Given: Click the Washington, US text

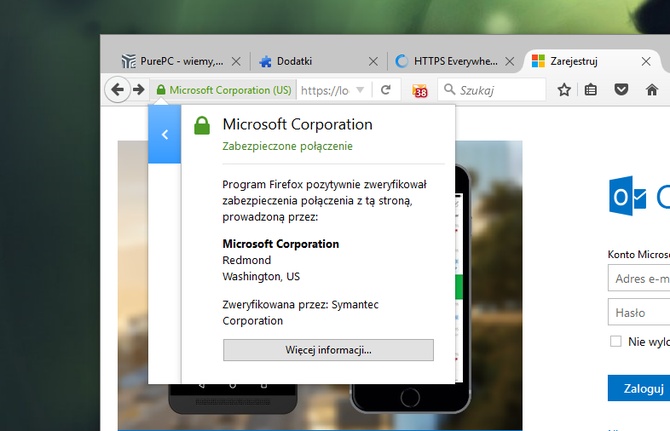Looking at the screenshot, I should (x=261, y=276).
